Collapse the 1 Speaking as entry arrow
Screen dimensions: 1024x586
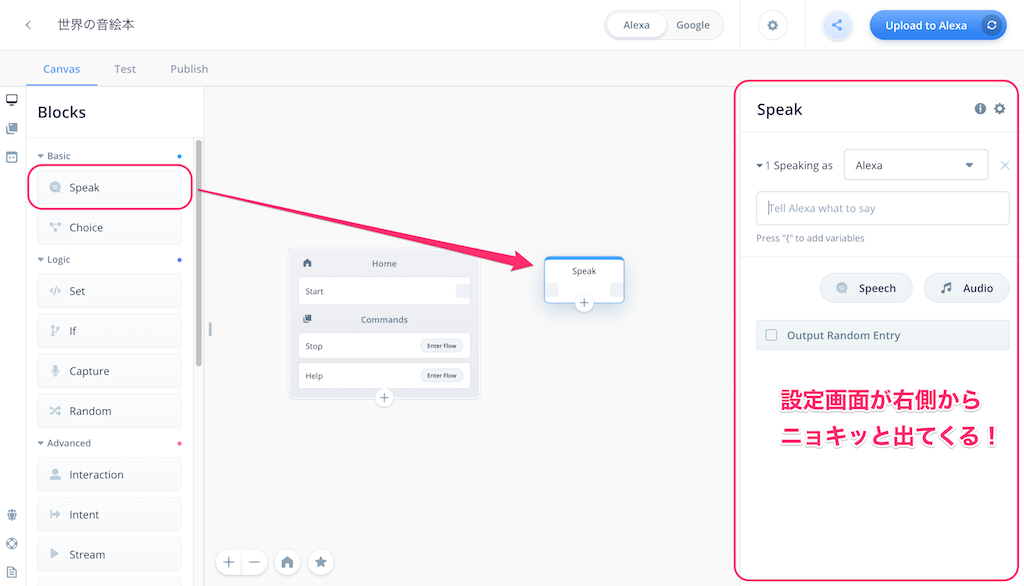760,166
